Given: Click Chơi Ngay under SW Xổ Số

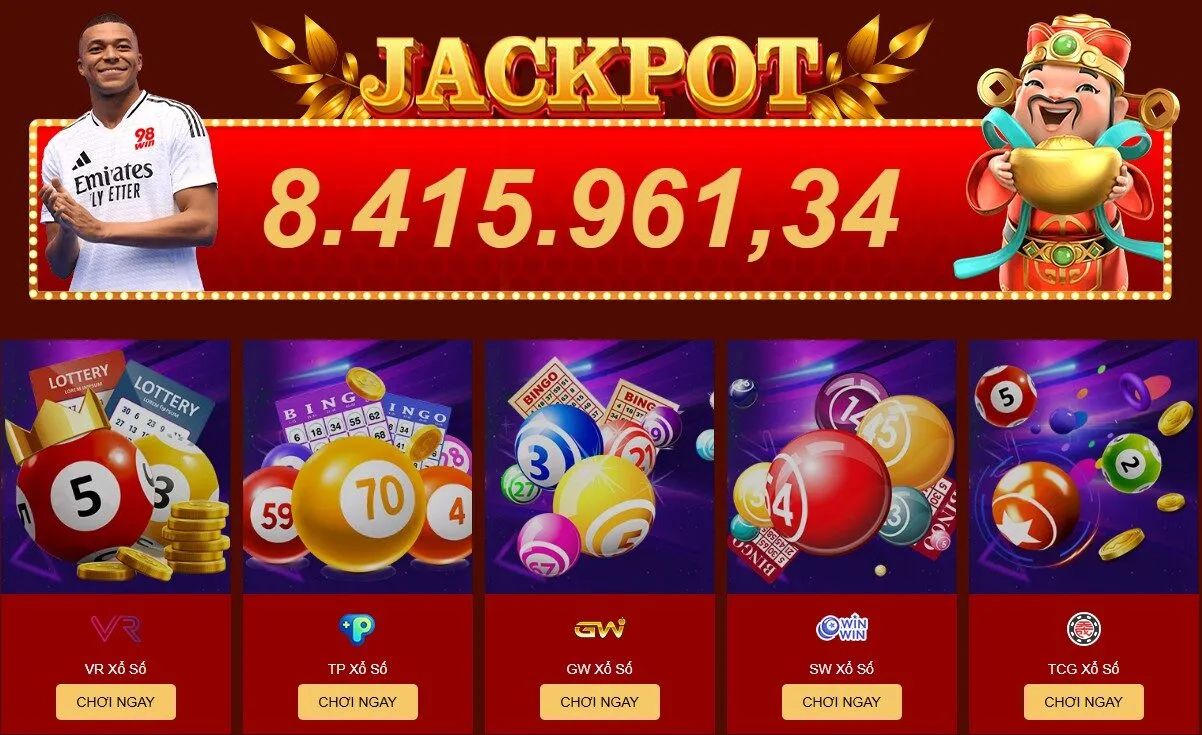Looking at the screenshot, I should point(842,702).
